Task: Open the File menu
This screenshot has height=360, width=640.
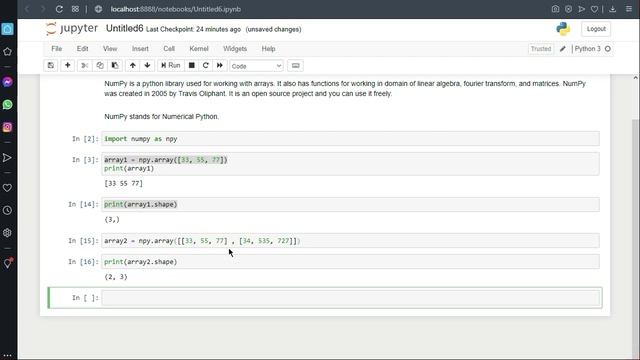Action: click(57, 49)
